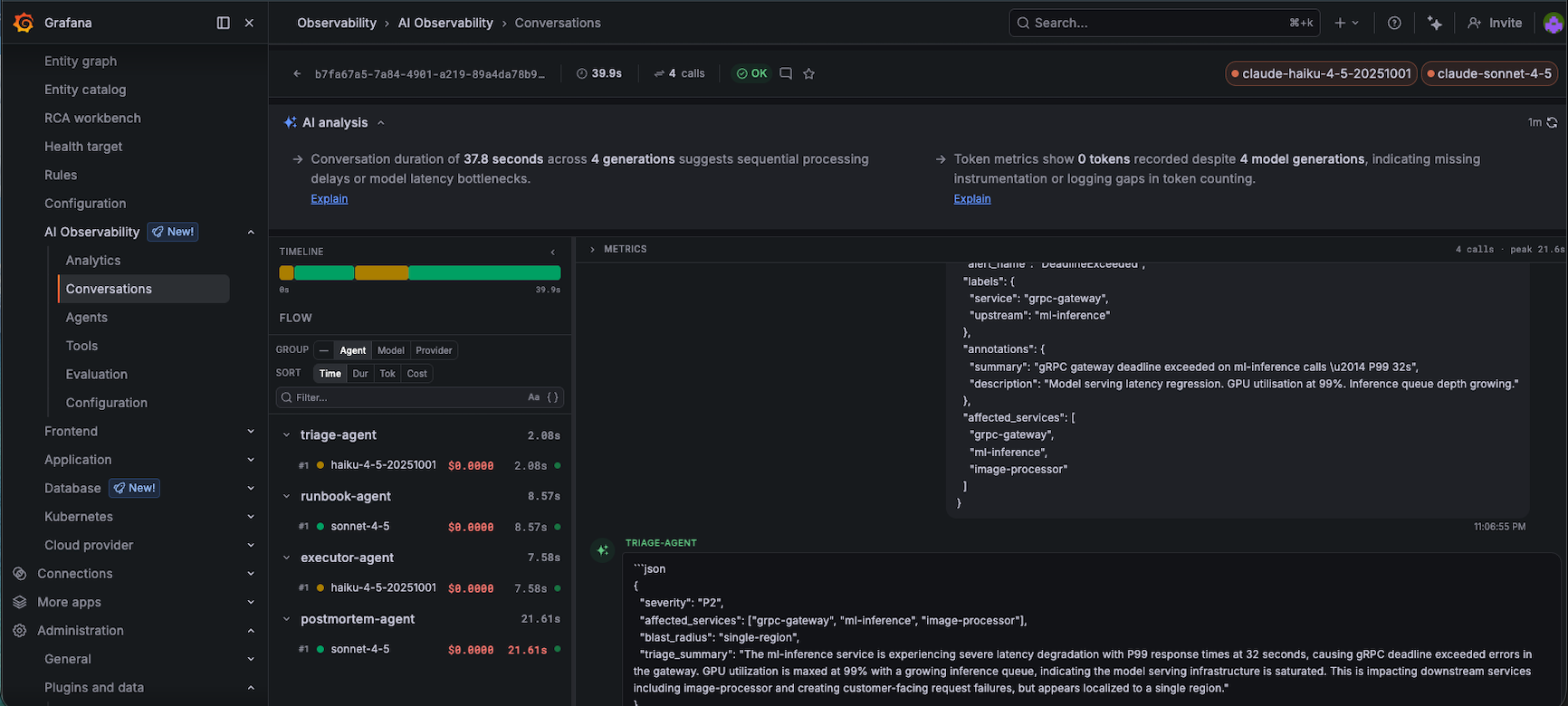Viewport: 1568px width, 706px height.
Task: Click the AI analysis sparkle icon
Action: point(291,122)
